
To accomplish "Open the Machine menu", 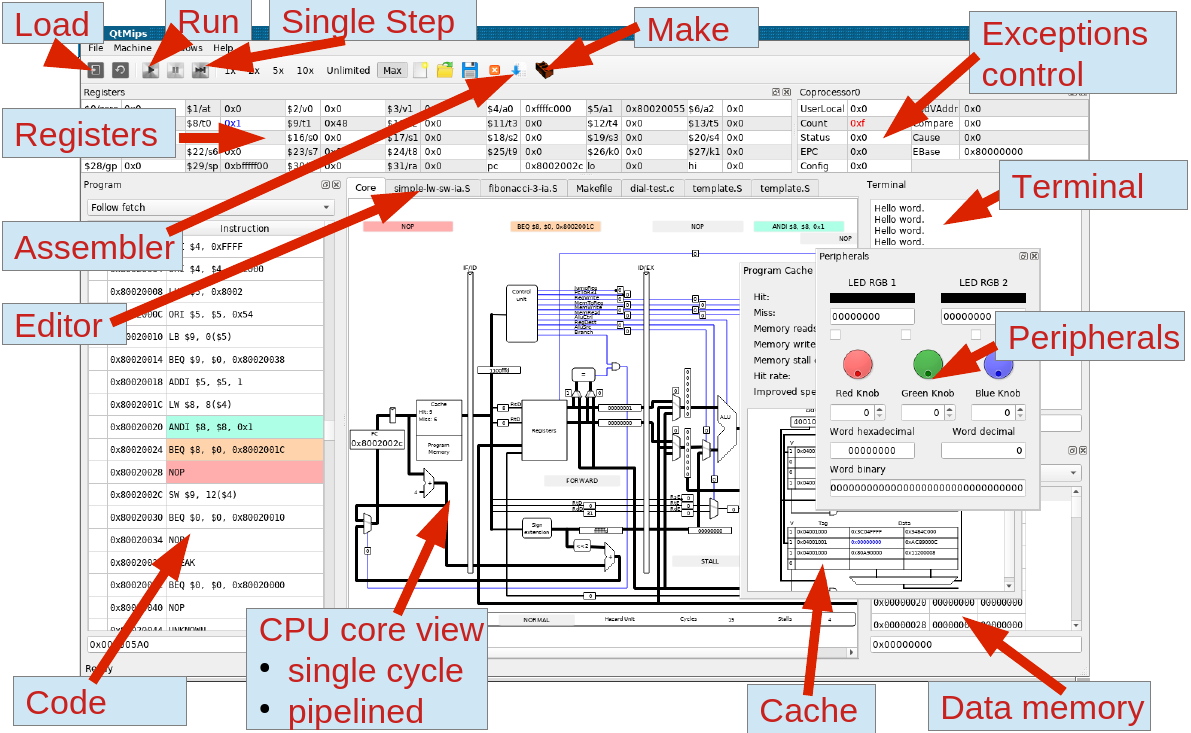I will 132,48.
